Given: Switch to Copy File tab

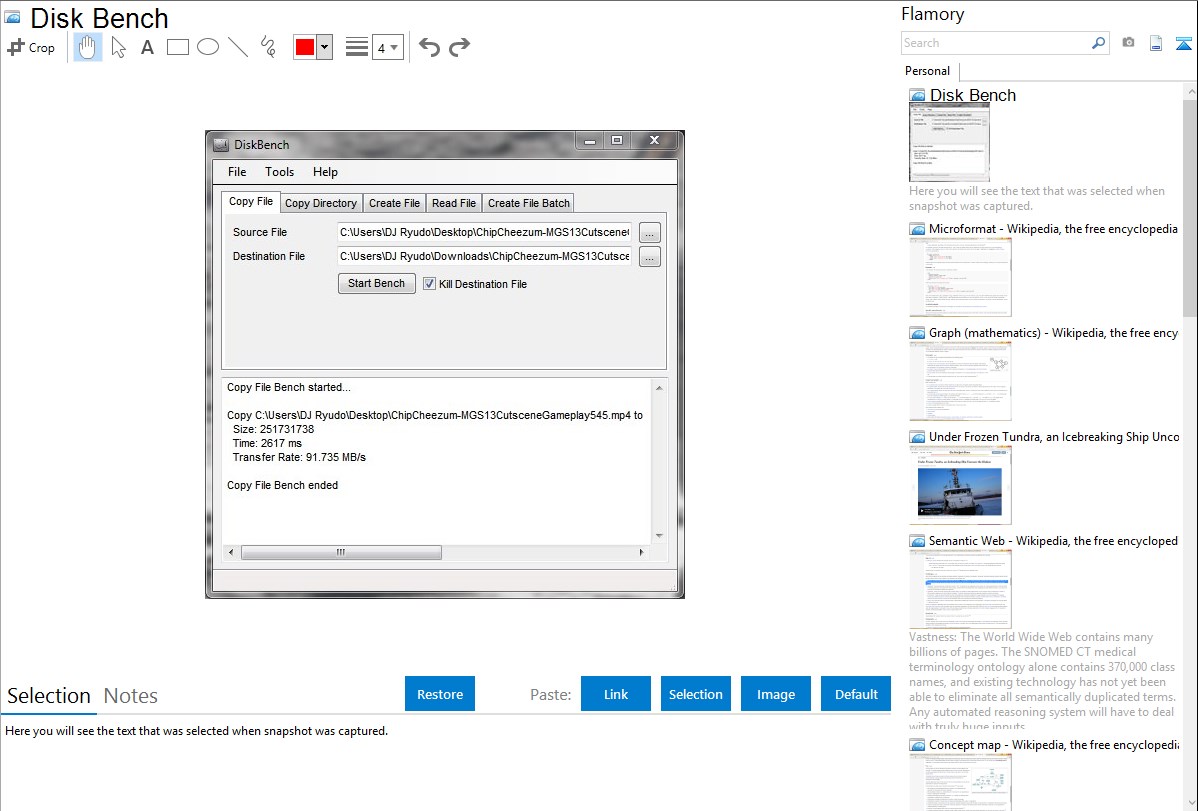Looking at the screenshot, I should tap(251, 201).
